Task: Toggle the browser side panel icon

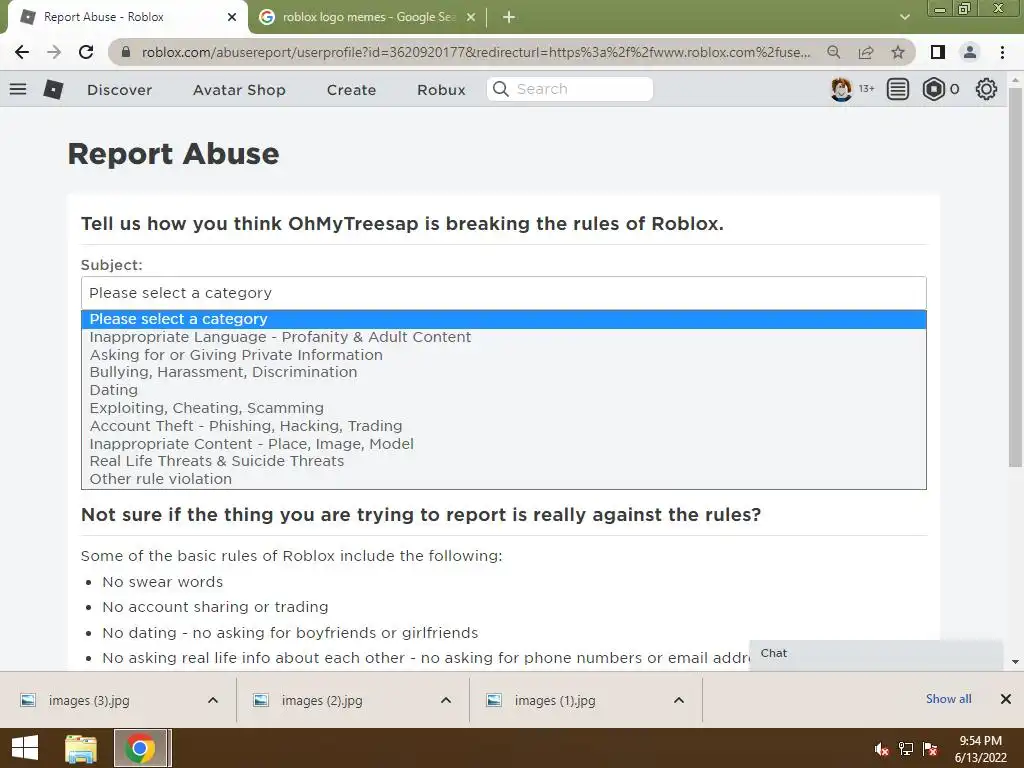Action: [938, 52]
